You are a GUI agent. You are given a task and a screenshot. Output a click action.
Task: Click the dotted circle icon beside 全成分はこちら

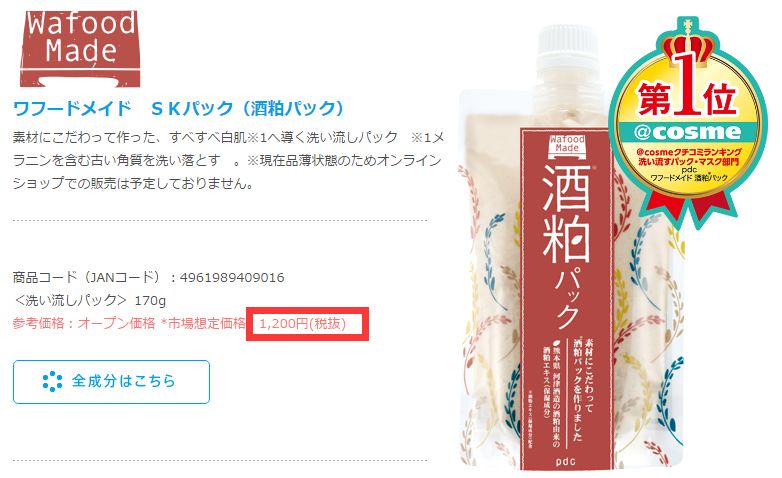click(x=52, y=381)
